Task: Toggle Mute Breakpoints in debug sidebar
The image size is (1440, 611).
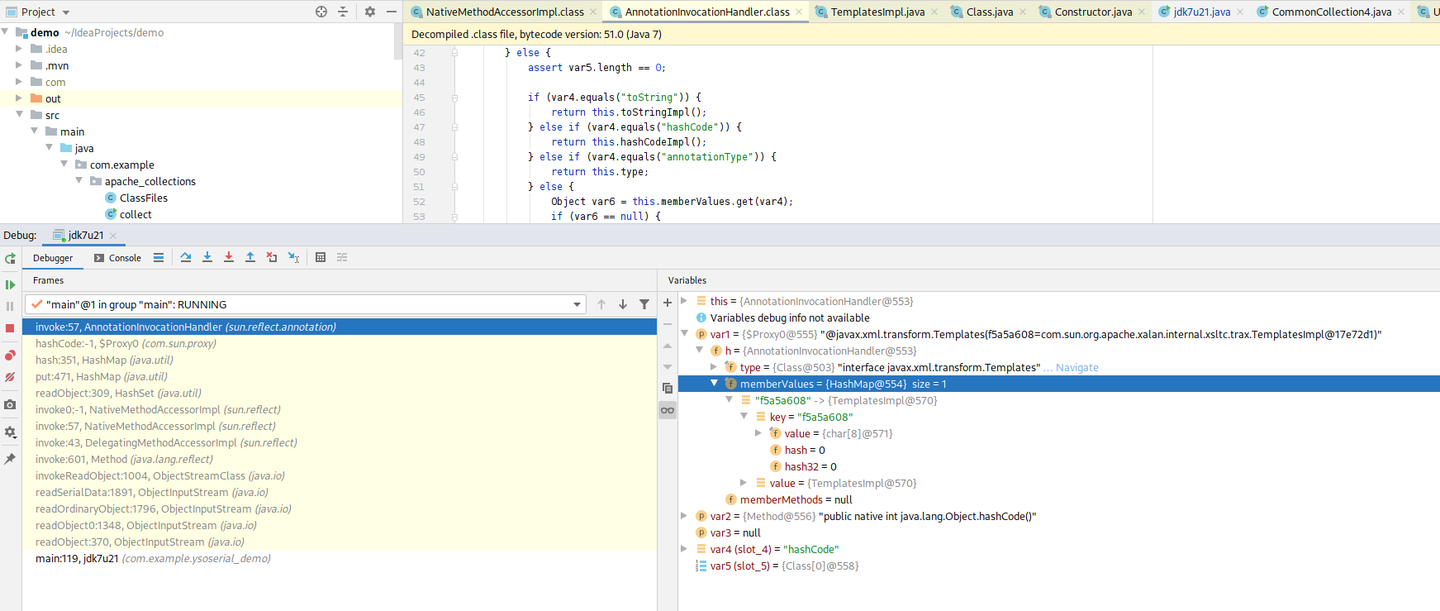Action: coord(10,378)
